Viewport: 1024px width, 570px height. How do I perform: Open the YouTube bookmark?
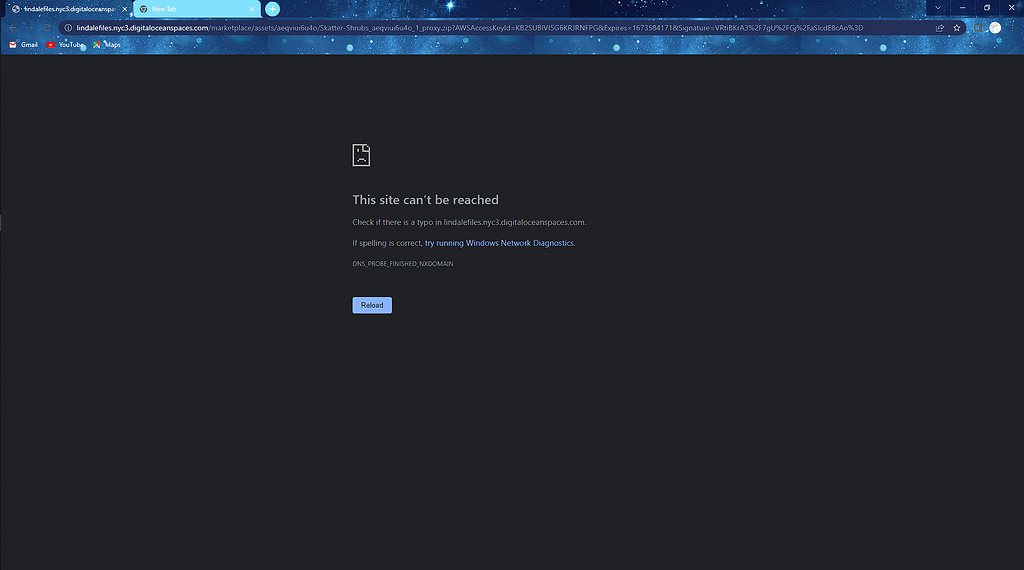[65, 45]
